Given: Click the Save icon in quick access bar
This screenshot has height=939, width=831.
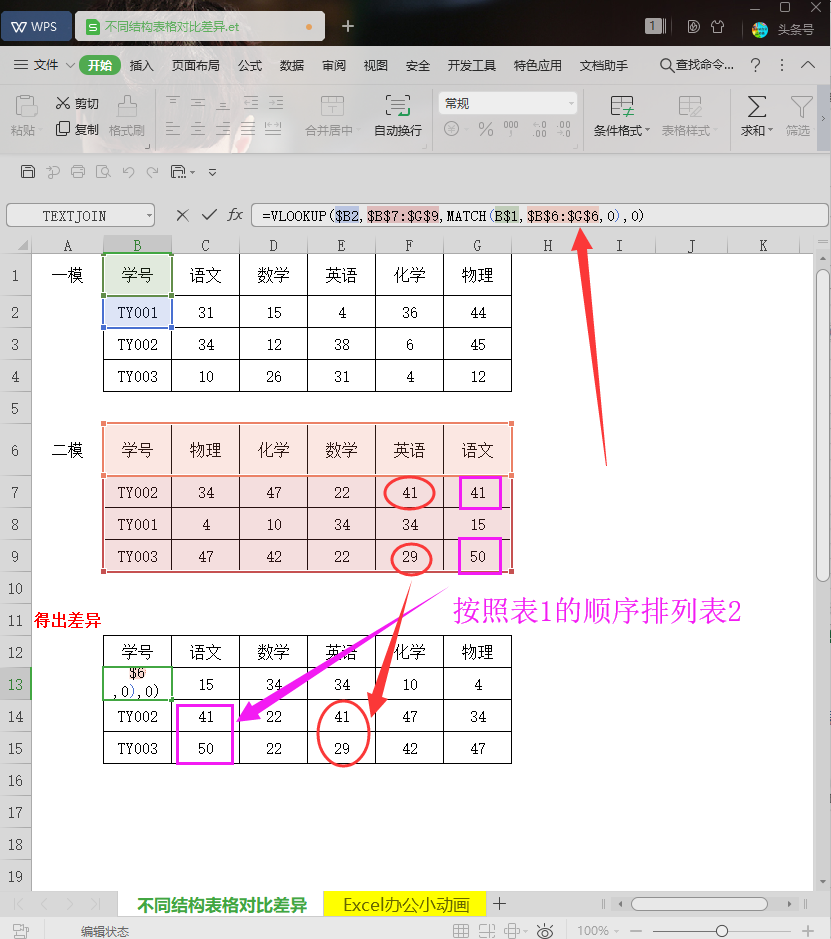Looking at the screenshot, I should [28, 172].
